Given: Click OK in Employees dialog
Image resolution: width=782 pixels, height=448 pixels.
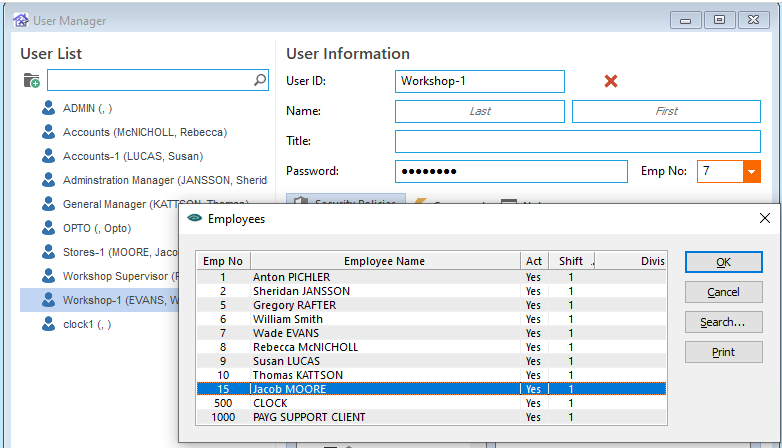Looking at the screenshot, I should pos(723,262).
